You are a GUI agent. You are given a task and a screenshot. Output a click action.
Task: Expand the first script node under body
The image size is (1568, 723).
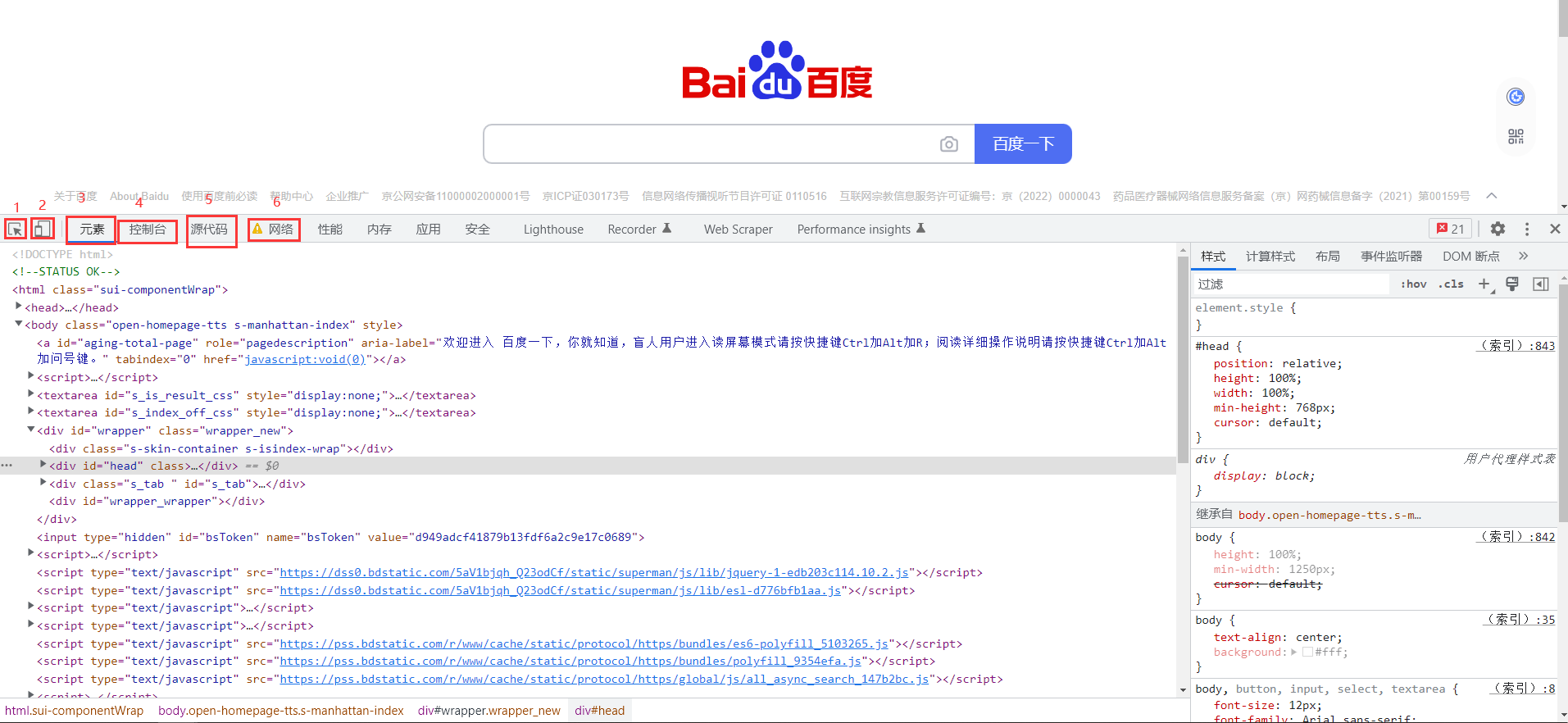tap(31, 376)
